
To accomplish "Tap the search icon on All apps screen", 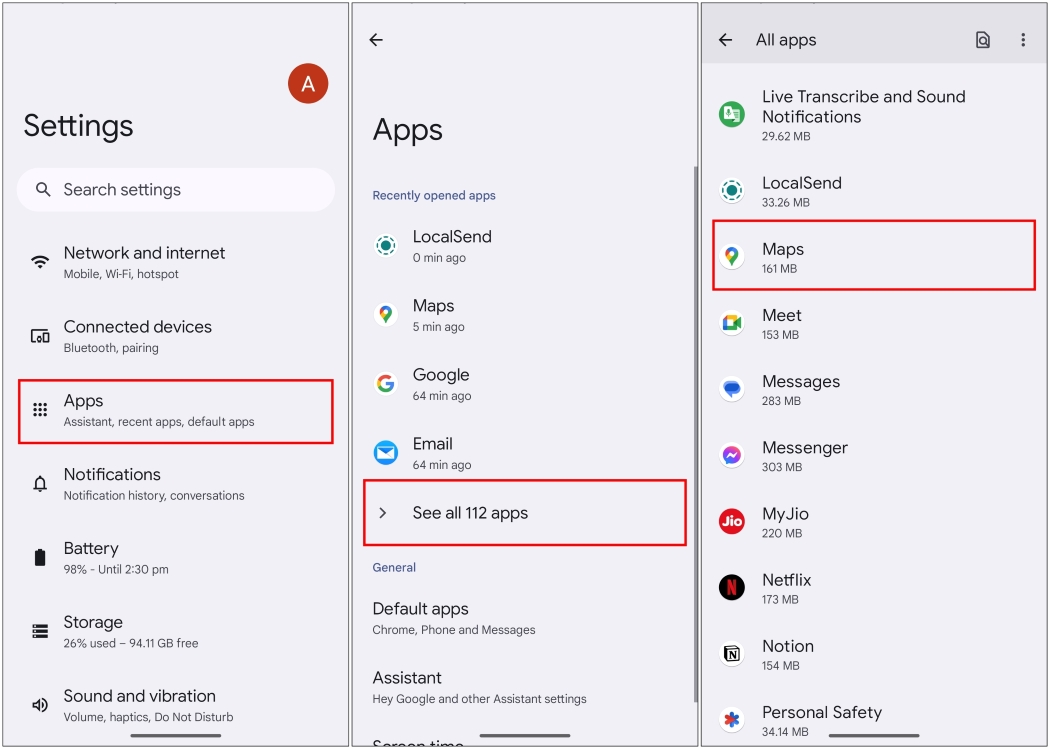I will pyautogui.click(x=982, y=40).
